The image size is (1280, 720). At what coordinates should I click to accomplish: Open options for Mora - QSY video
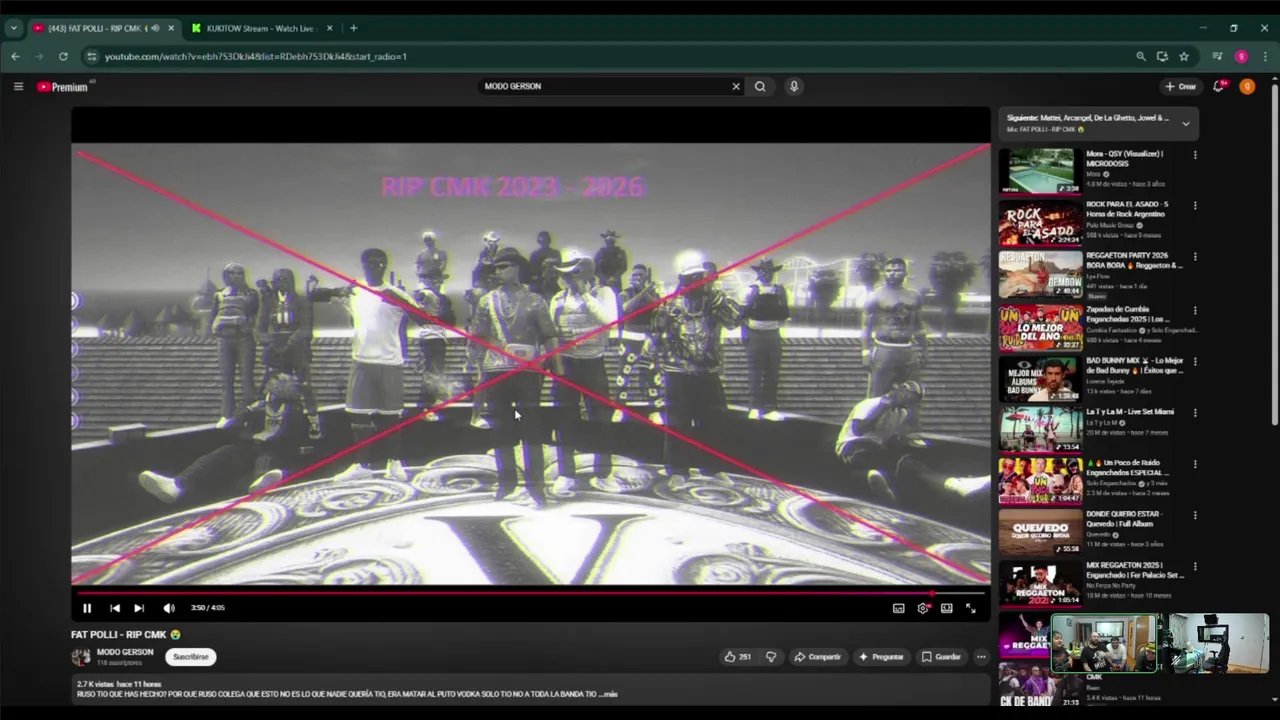coord(1195,155)
